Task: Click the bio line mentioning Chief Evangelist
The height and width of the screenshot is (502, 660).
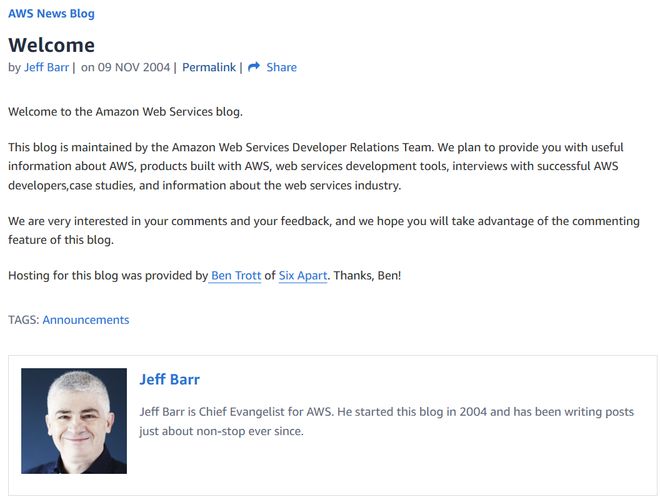Action: click(x=386, y=412)
